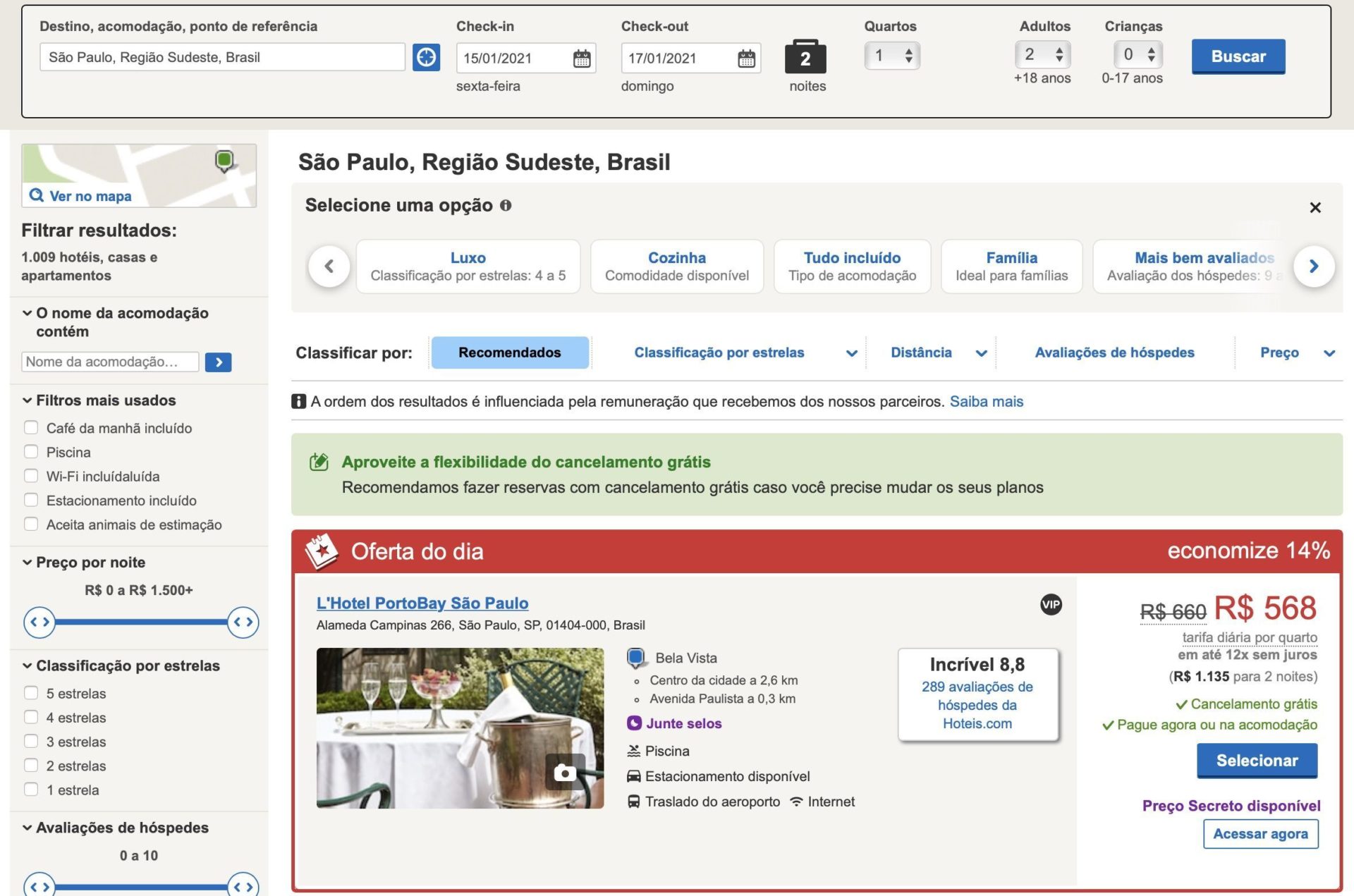Viewport: 1354px width, 896px height.
Task: Click the current location target icon
Action: [x=426, y=57]
